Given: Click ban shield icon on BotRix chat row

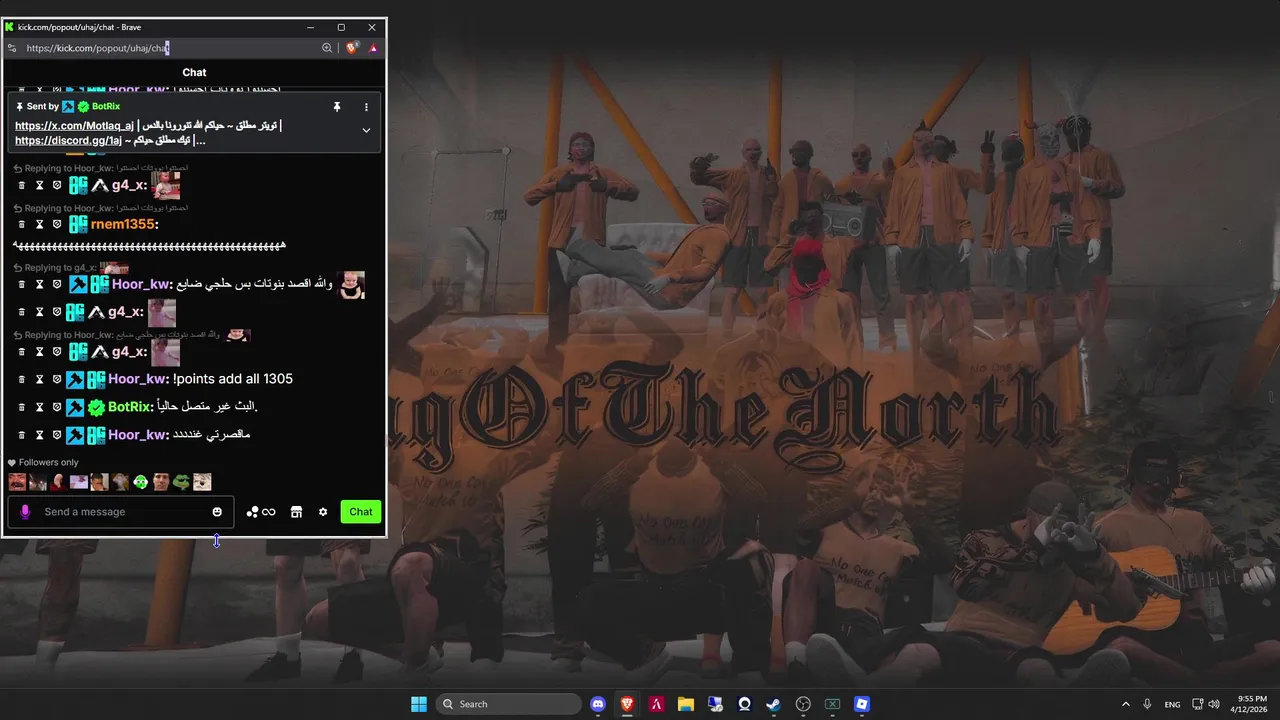Looking at the screenshot, I should (x=57, y=408).
